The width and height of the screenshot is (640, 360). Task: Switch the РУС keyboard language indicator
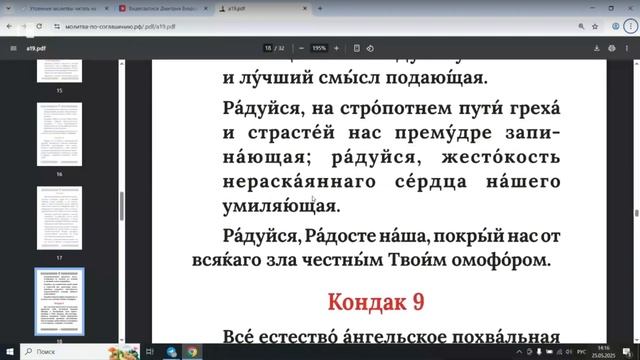tap(581, 351)
